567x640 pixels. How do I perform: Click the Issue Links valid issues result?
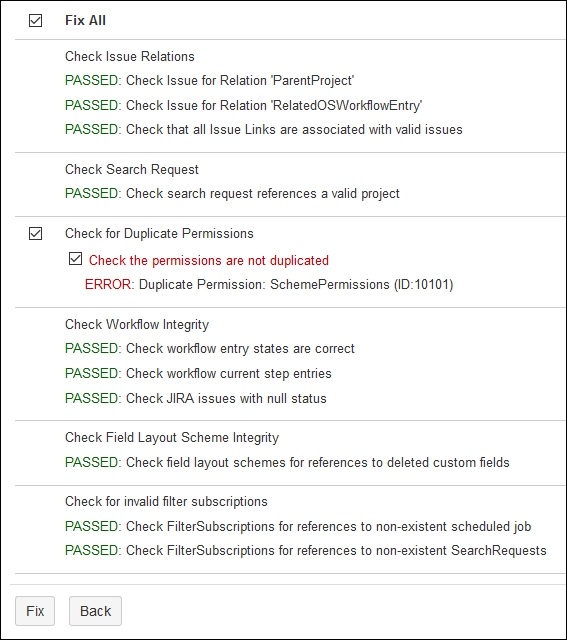(264, 129)
